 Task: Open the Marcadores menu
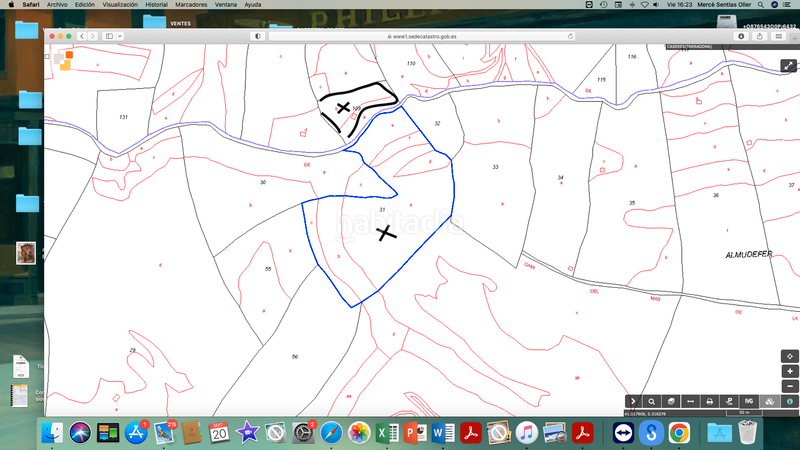click(192, 4)
